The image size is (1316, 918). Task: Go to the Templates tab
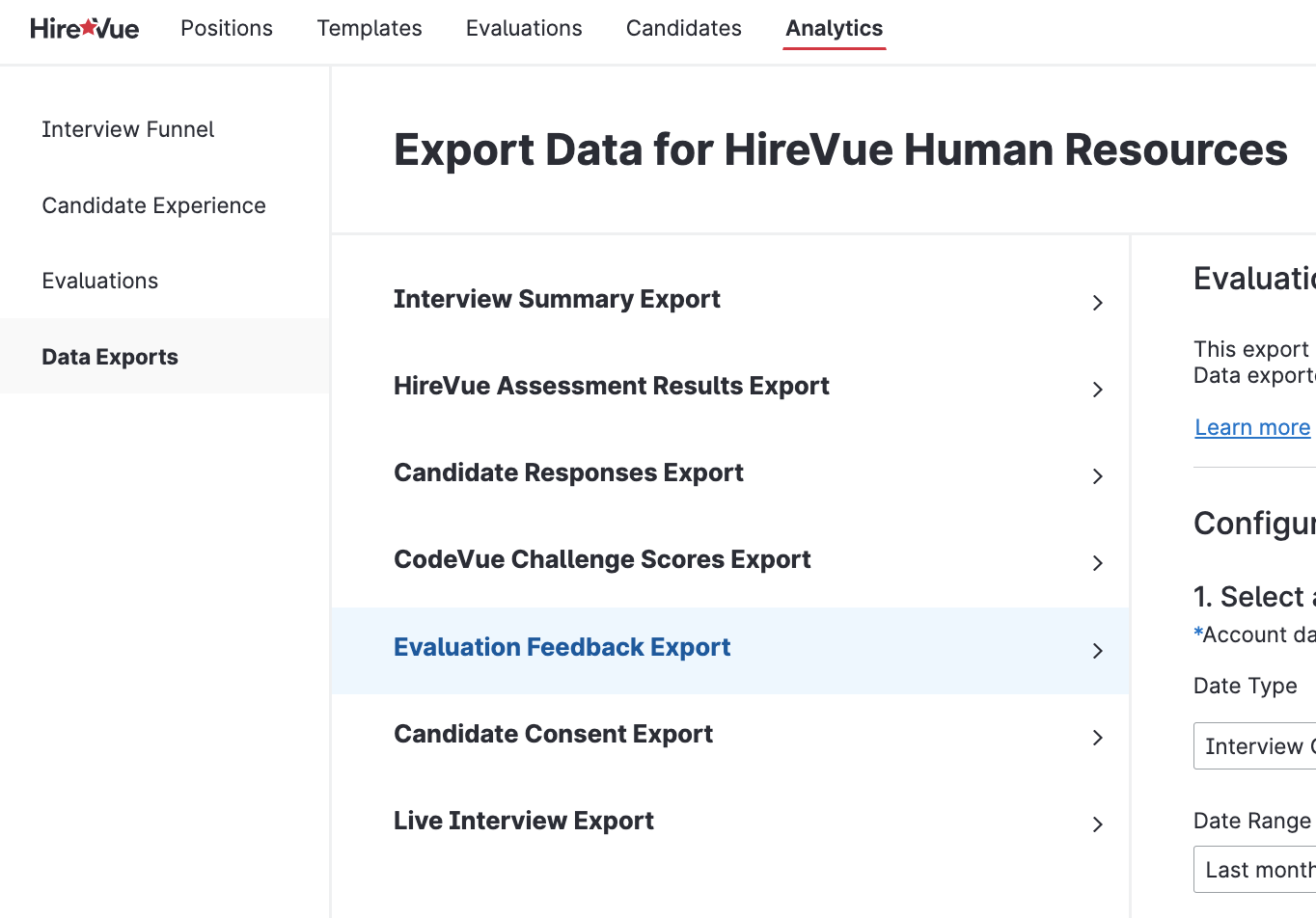[x=370, y=29]
